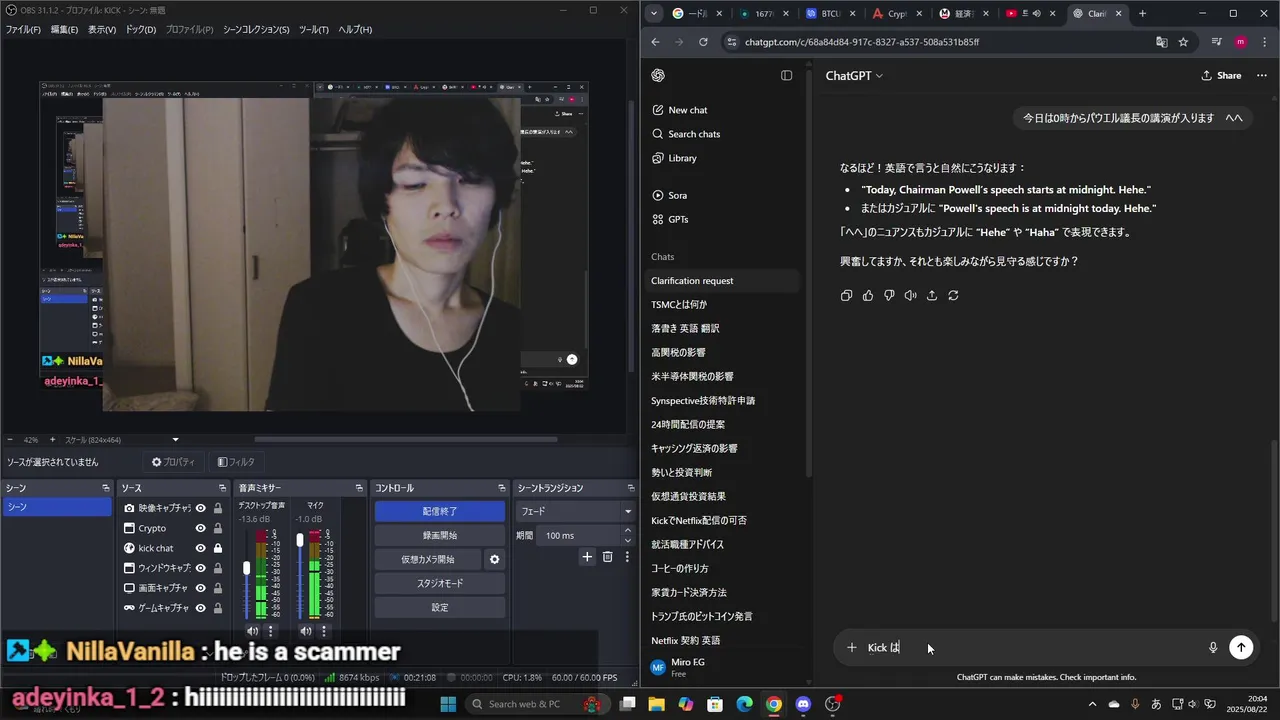The image size is (1280, 720).
Task: Open ChatGPT home logo icon
Action: coord(658,76)
